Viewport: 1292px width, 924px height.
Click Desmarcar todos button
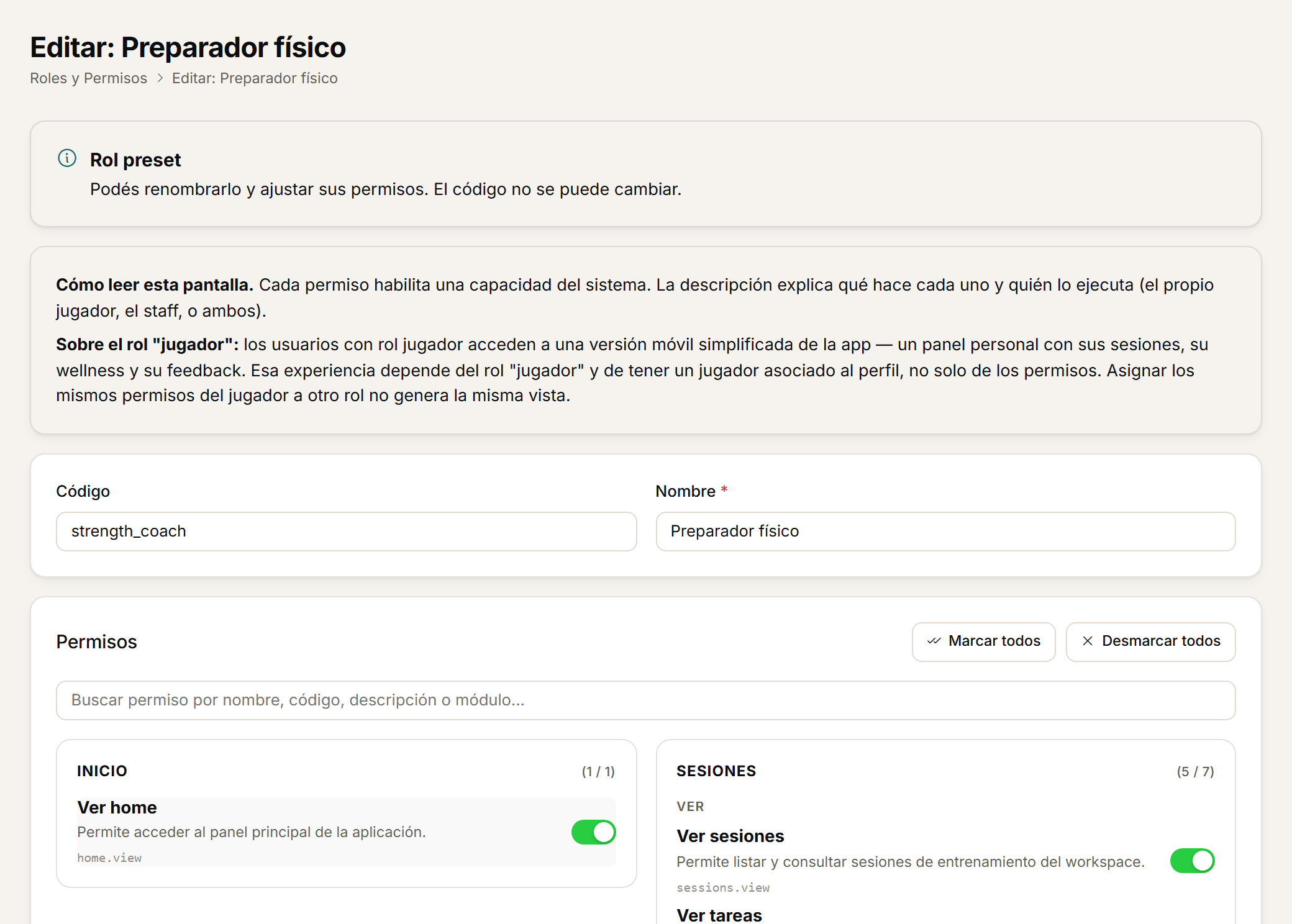pyautogui.click(x=1150, y=641)
